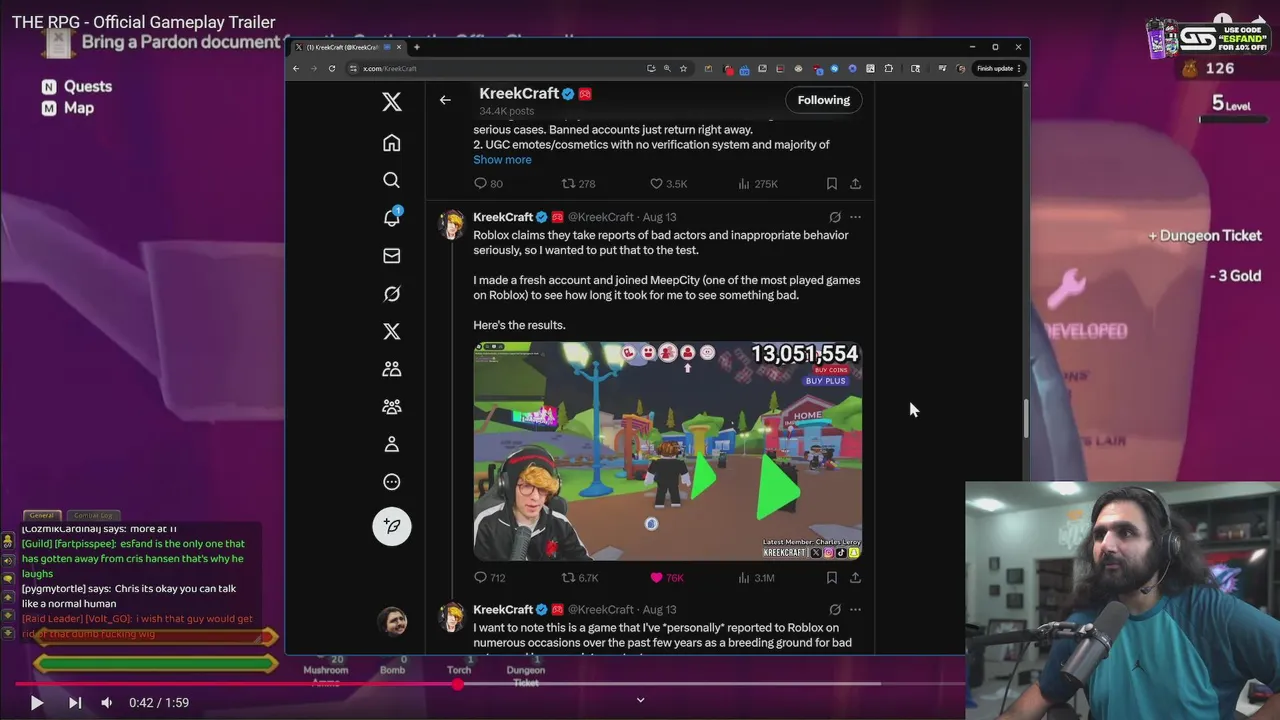Play the MeepCity video thumbnail
Viewport: 1280px width, 720px height.
pos(667,451)
